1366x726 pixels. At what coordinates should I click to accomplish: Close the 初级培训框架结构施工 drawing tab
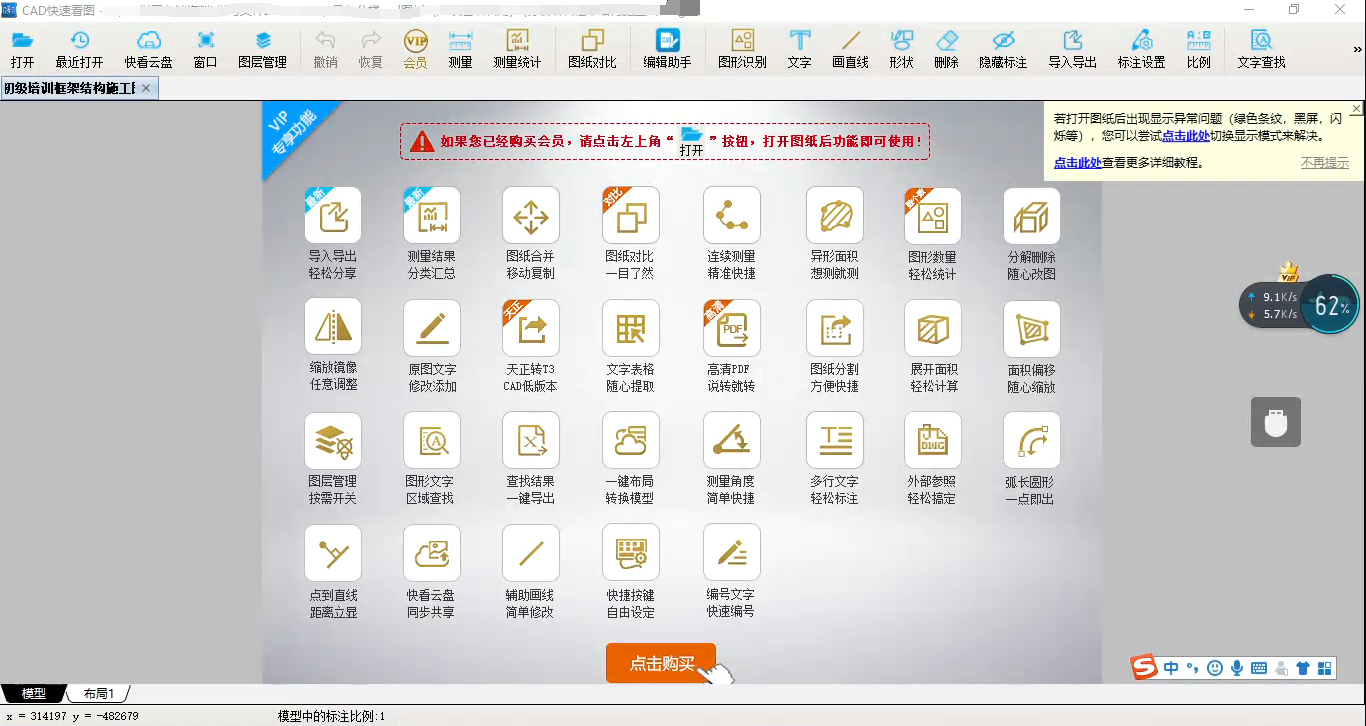pyautogui.click(x=146, y=88)
